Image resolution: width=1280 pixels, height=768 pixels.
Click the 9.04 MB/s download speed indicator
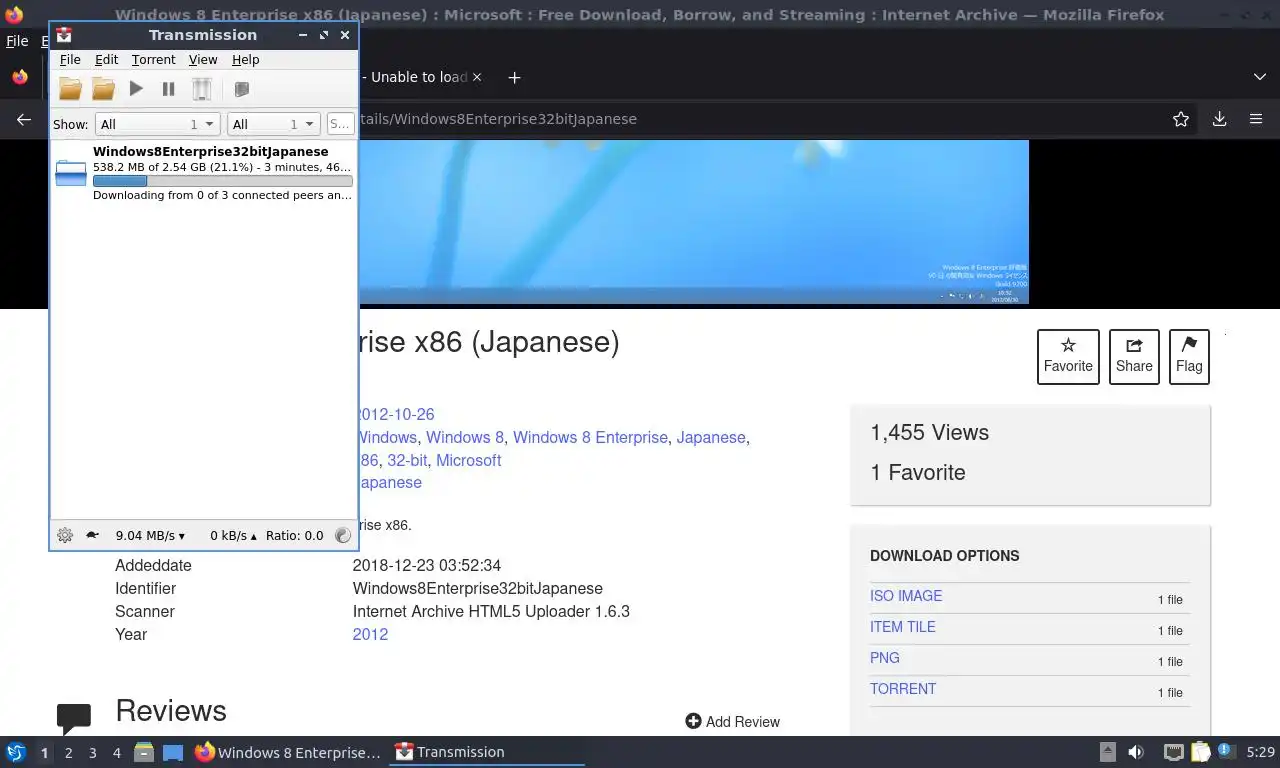point(150,536)
